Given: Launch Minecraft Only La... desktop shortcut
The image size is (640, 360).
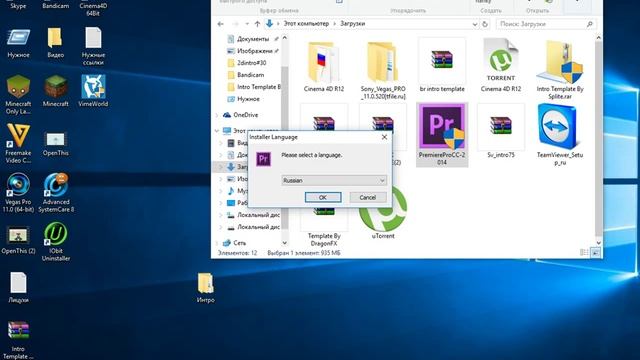Looking at the screenshot, I should [x=18, y=95].
